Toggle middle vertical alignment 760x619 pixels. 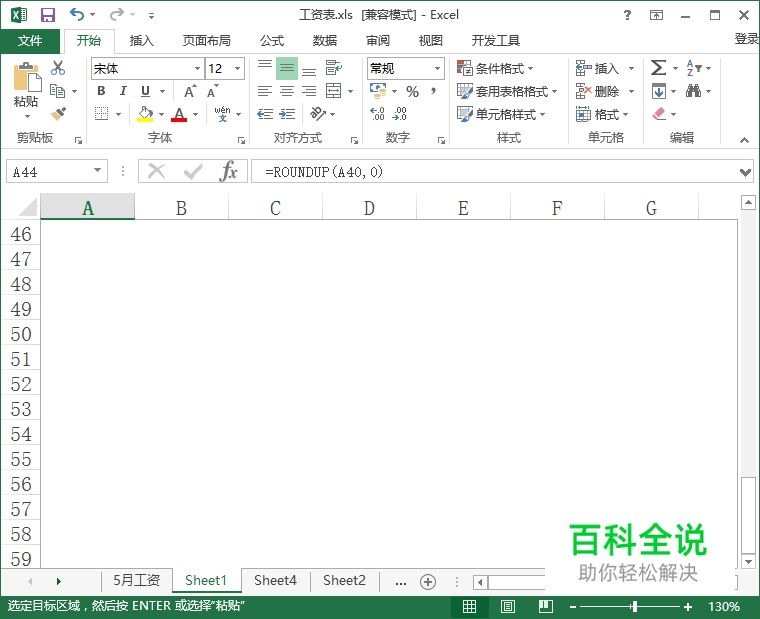tap(287, 67)
